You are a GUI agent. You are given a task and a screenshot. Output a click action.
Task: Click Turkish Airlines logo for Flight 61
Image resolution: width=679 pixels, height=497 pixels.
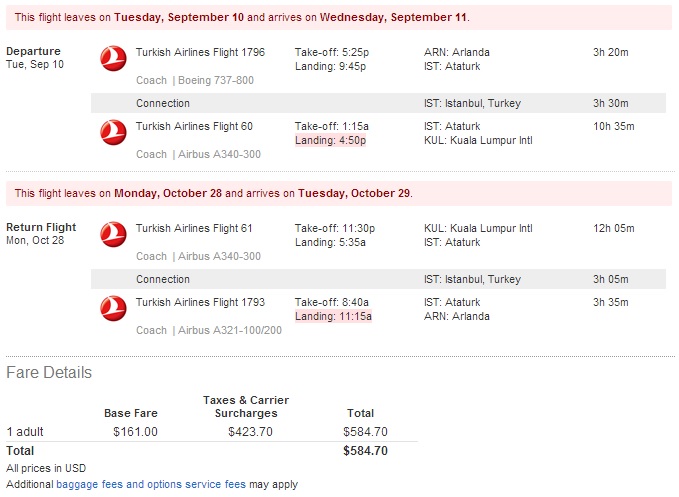(113, 234)
